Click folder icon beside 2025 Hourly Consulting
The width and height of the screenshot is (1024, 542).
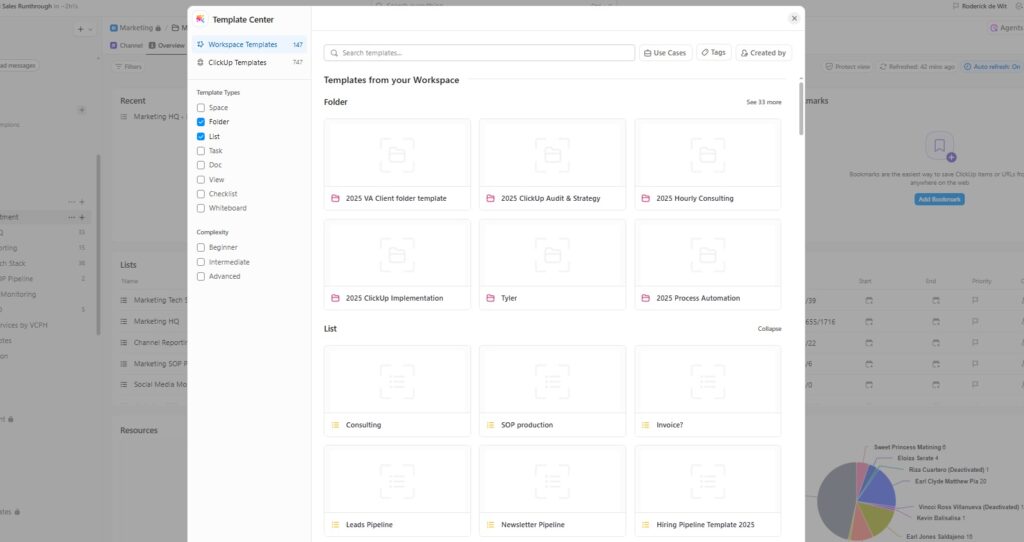pos(646,198)
